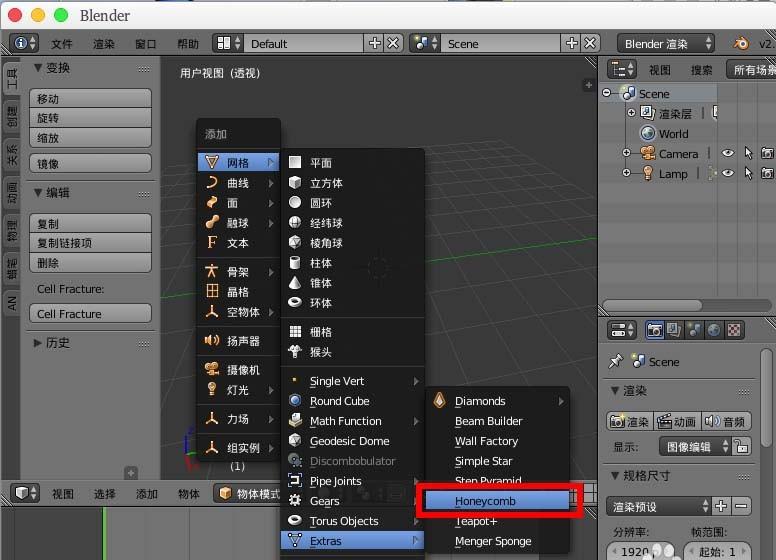776x560 pixels.
Task: Add a new screen layout with plus icon
Action: pyautogui.click(x=375, y=44)
